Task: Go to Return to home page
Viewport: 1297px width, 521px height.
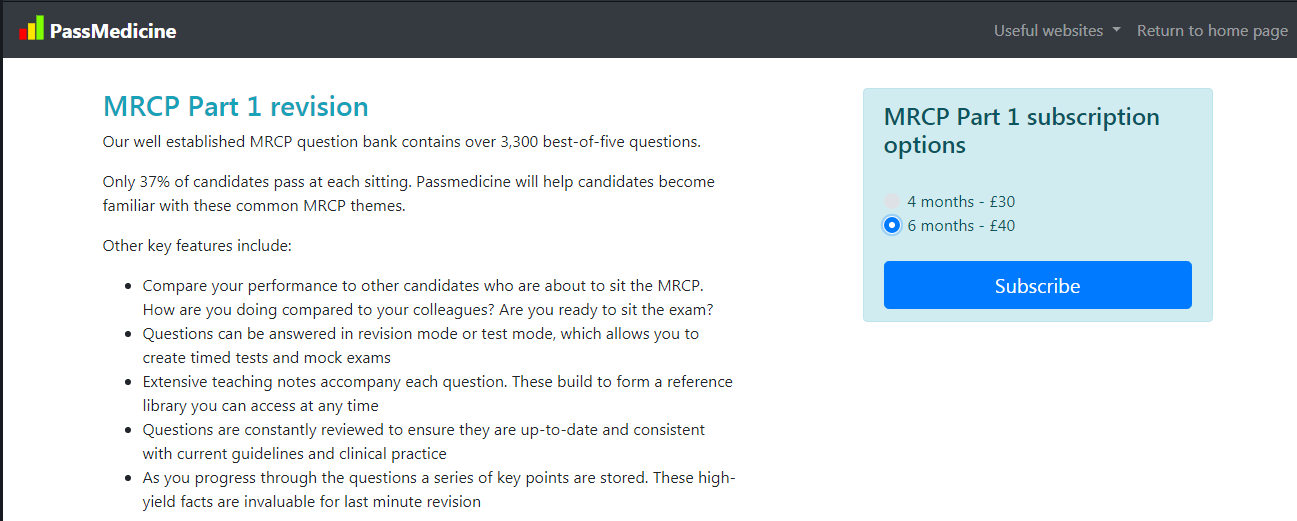Action: coord(1212,30)
